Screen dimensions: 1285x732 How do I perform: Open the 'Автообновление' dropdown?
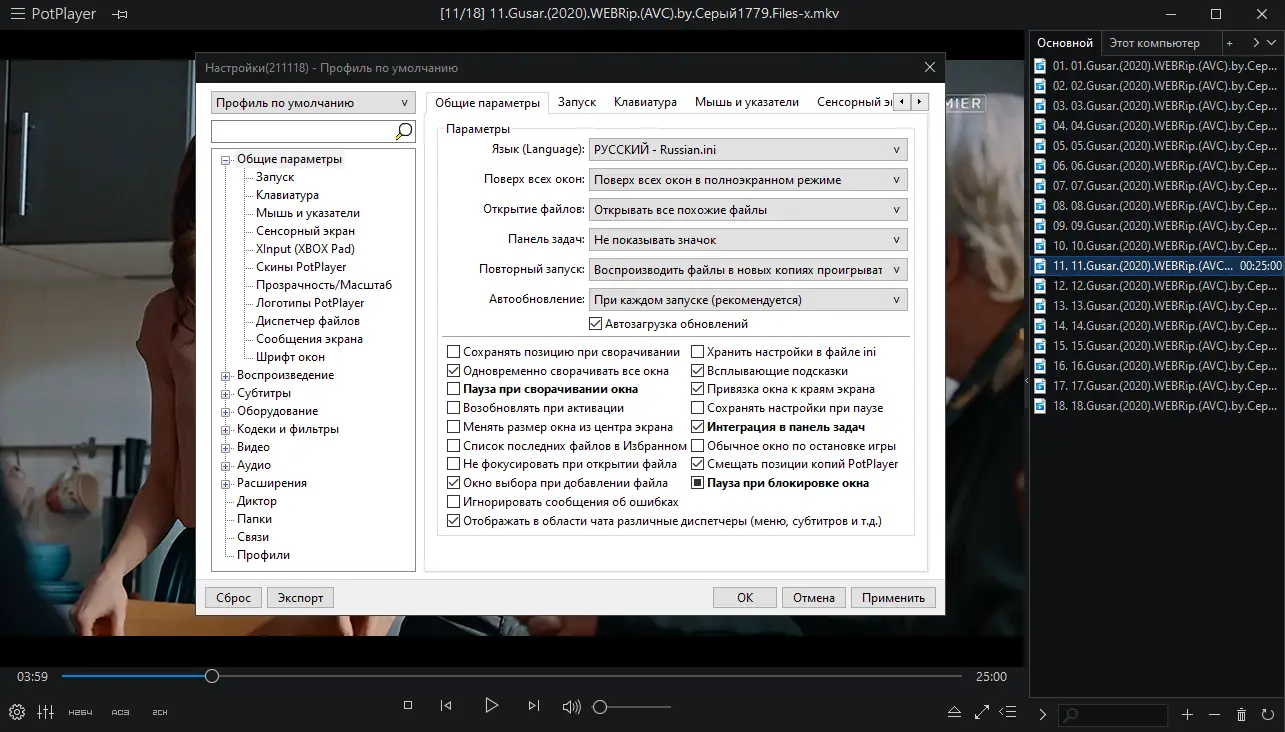748,300
